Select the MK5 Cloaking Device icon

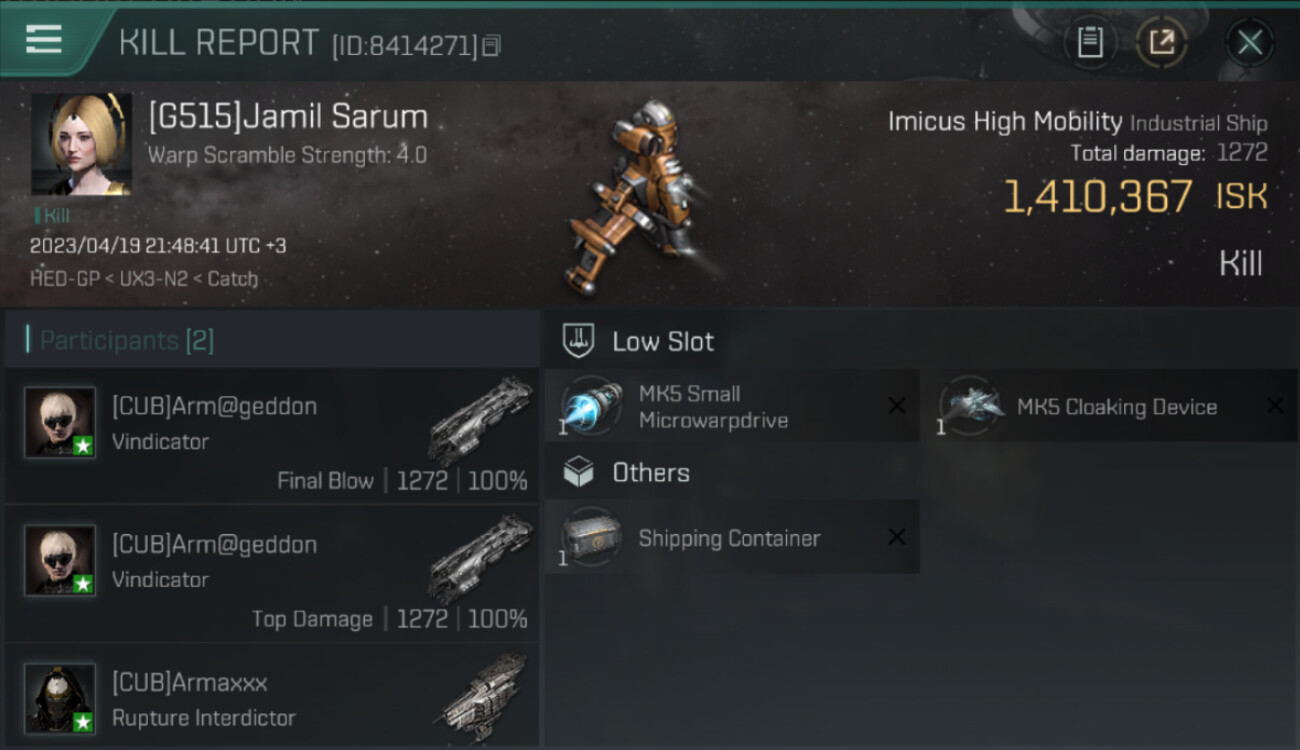[970, 406]
